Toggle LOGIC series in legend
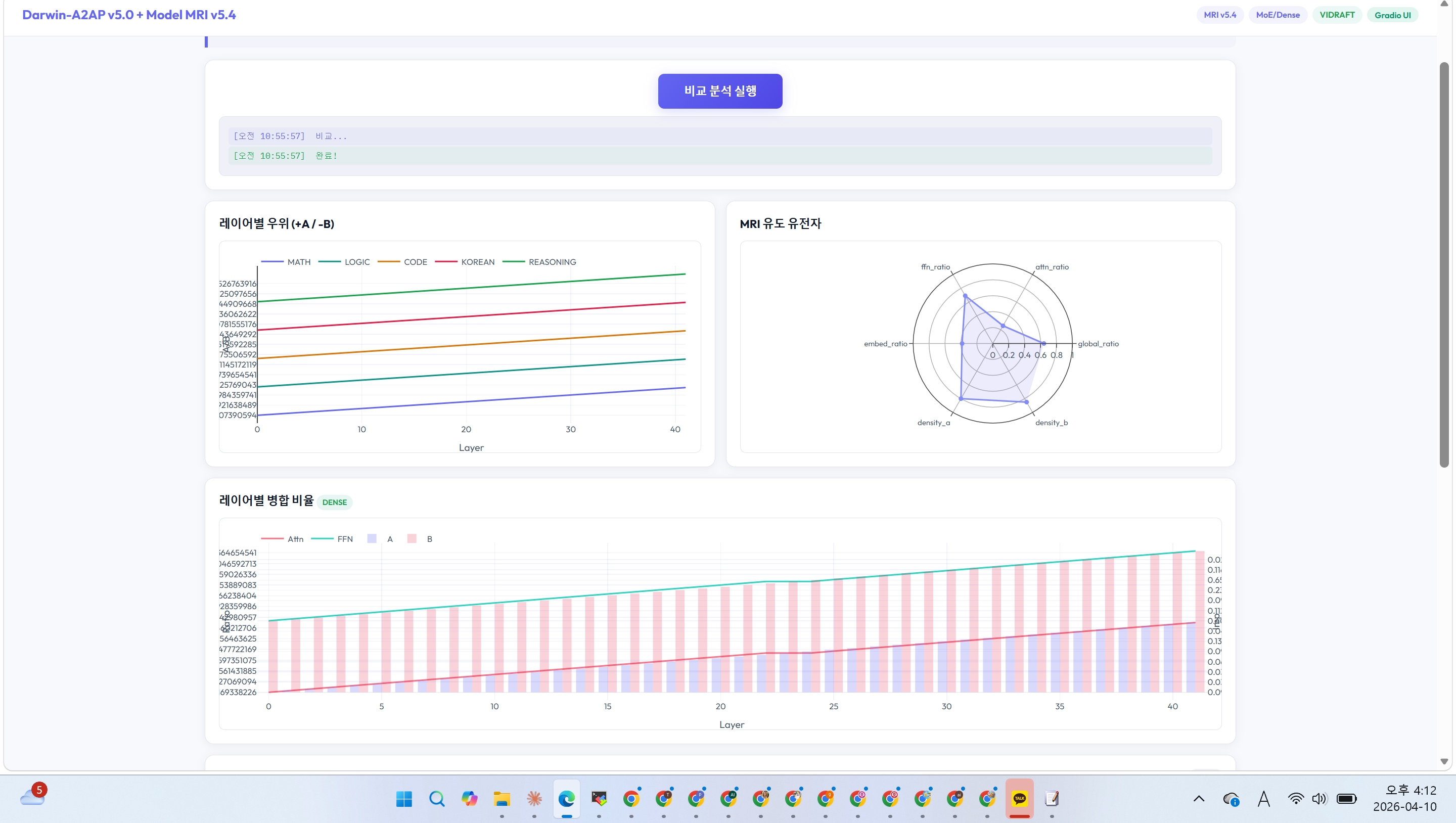Screen dimensions: 1456x823 [x=356, y=262]
